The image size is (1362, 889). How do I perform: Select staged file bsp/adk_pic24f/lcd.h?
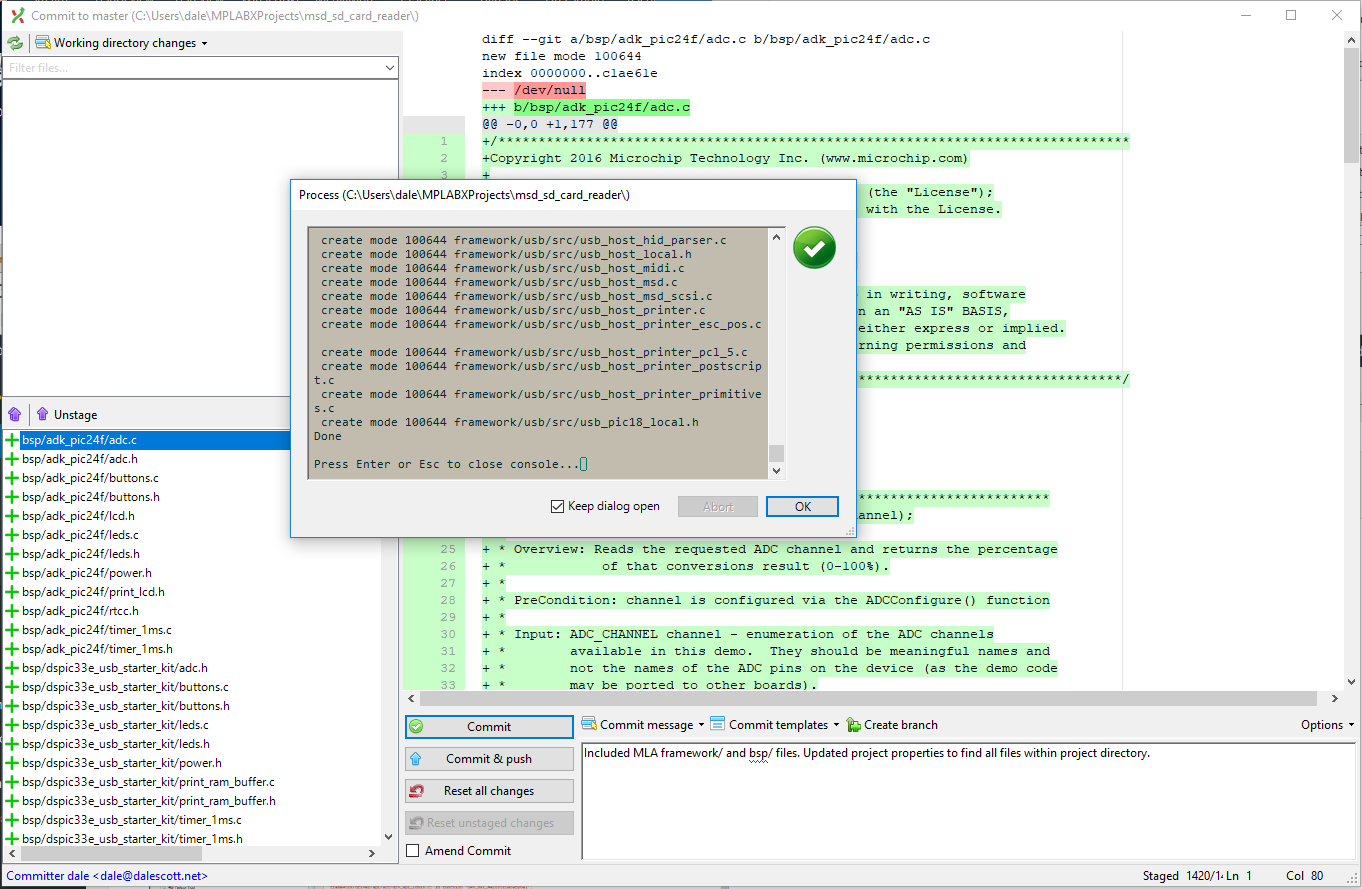click(x=78, y=516)
